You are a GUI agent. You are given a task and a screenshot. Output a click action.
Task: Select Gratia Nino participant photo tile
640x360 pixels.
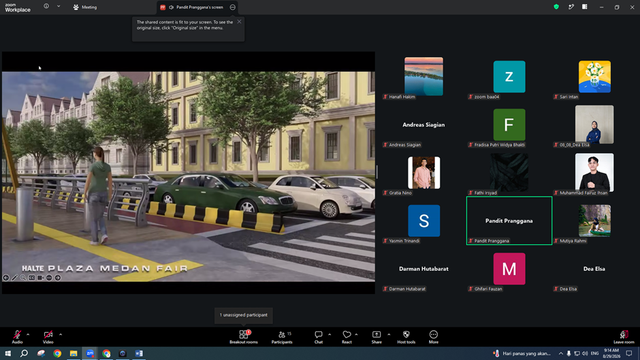point(424,173)
